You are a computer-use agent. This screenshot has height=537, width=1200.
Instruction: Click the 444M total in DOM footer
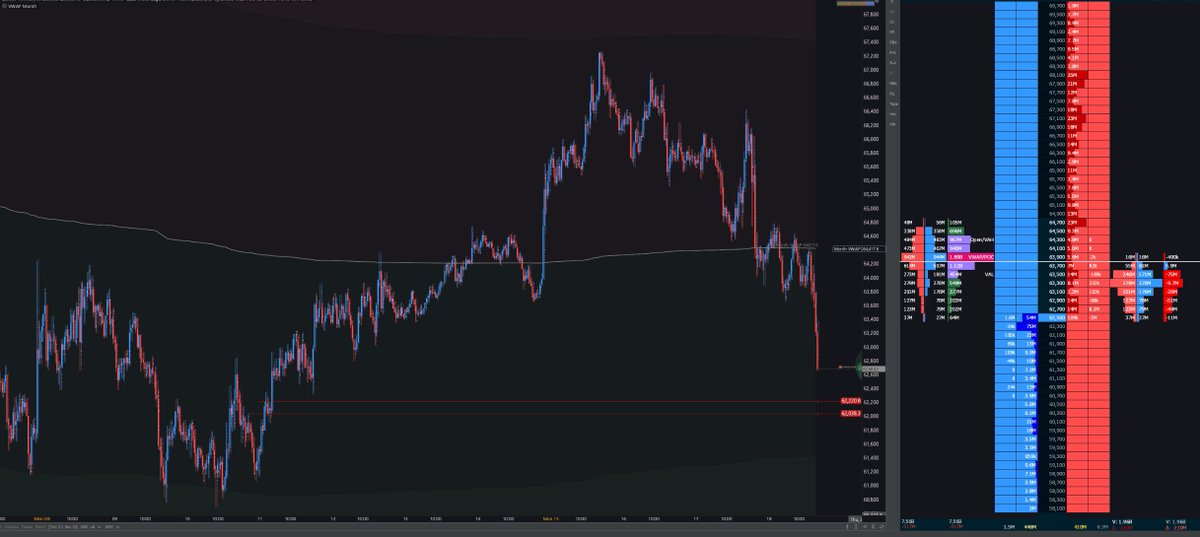click(1030, 526)
